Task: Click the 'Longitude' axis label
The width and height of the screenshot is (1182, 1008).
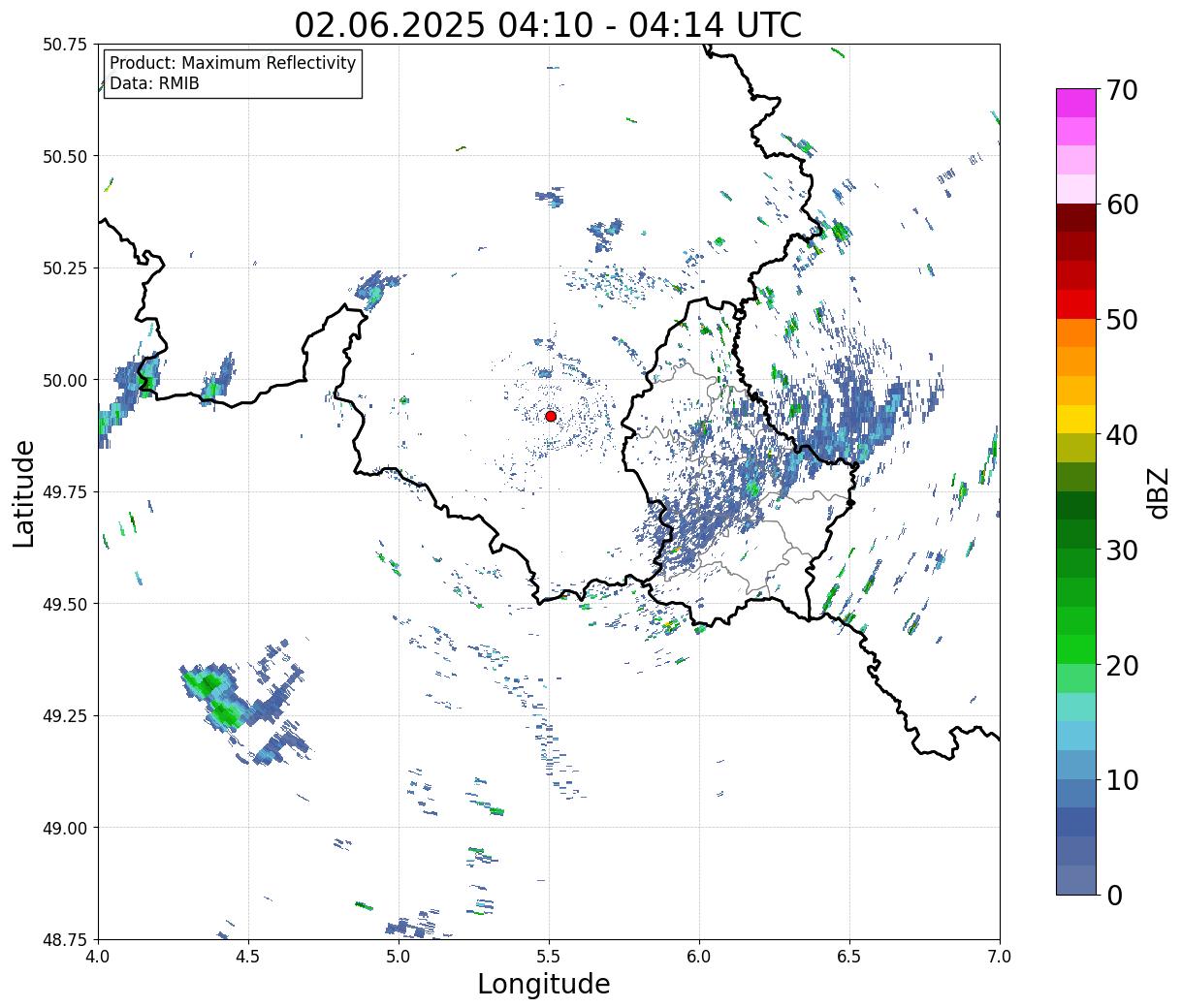Action: point(544,984)
